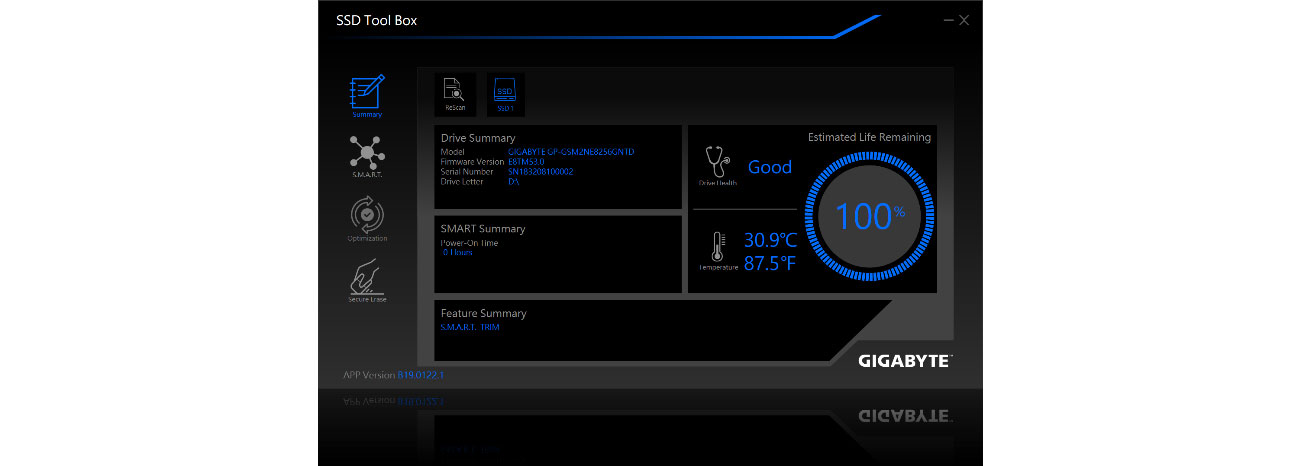Click the 30.9°C temperature reading
1300x466 pixels.
771,240
